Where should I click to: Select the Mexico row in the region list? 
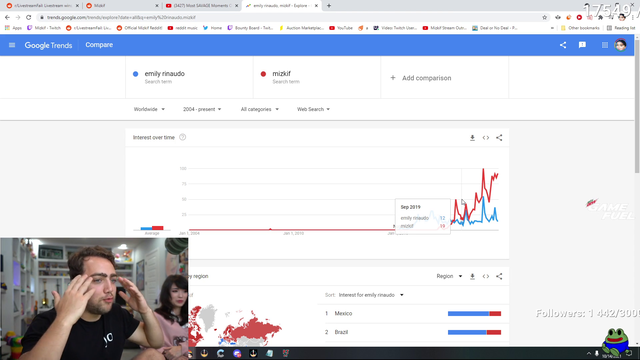[x=413, y=313]
